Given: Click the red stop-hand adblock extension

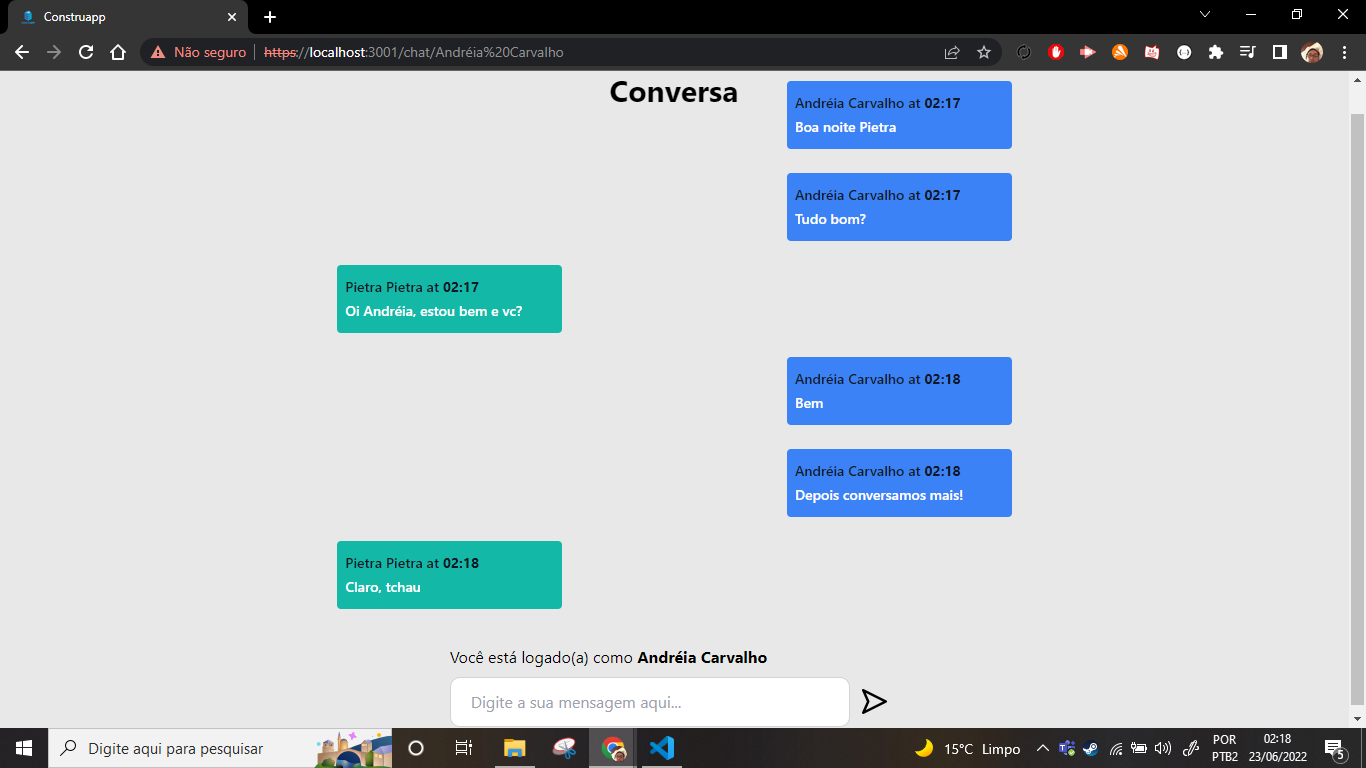Looking at the screenshot, I should (x=1056, y=52).
